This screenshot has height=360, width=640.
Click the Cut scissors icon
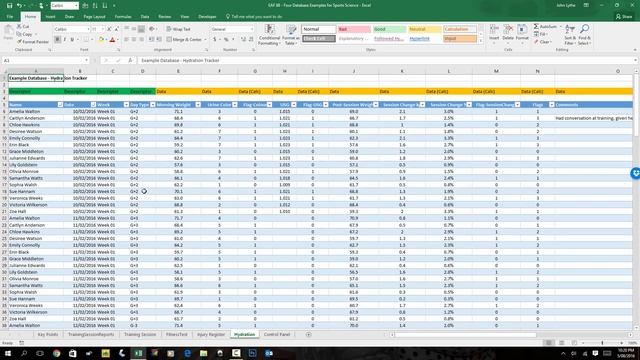pos(20,27)
